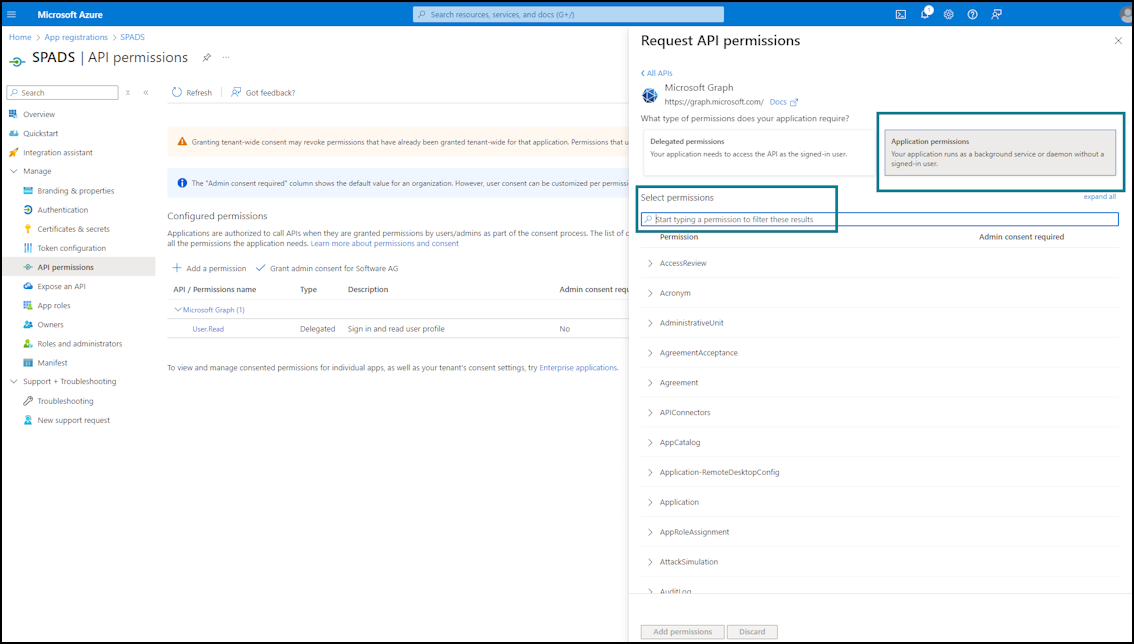The height and width of the screenshot is (644, 1134).
Task: Open Learn more about permissions and consent
Action: (385, 244)
